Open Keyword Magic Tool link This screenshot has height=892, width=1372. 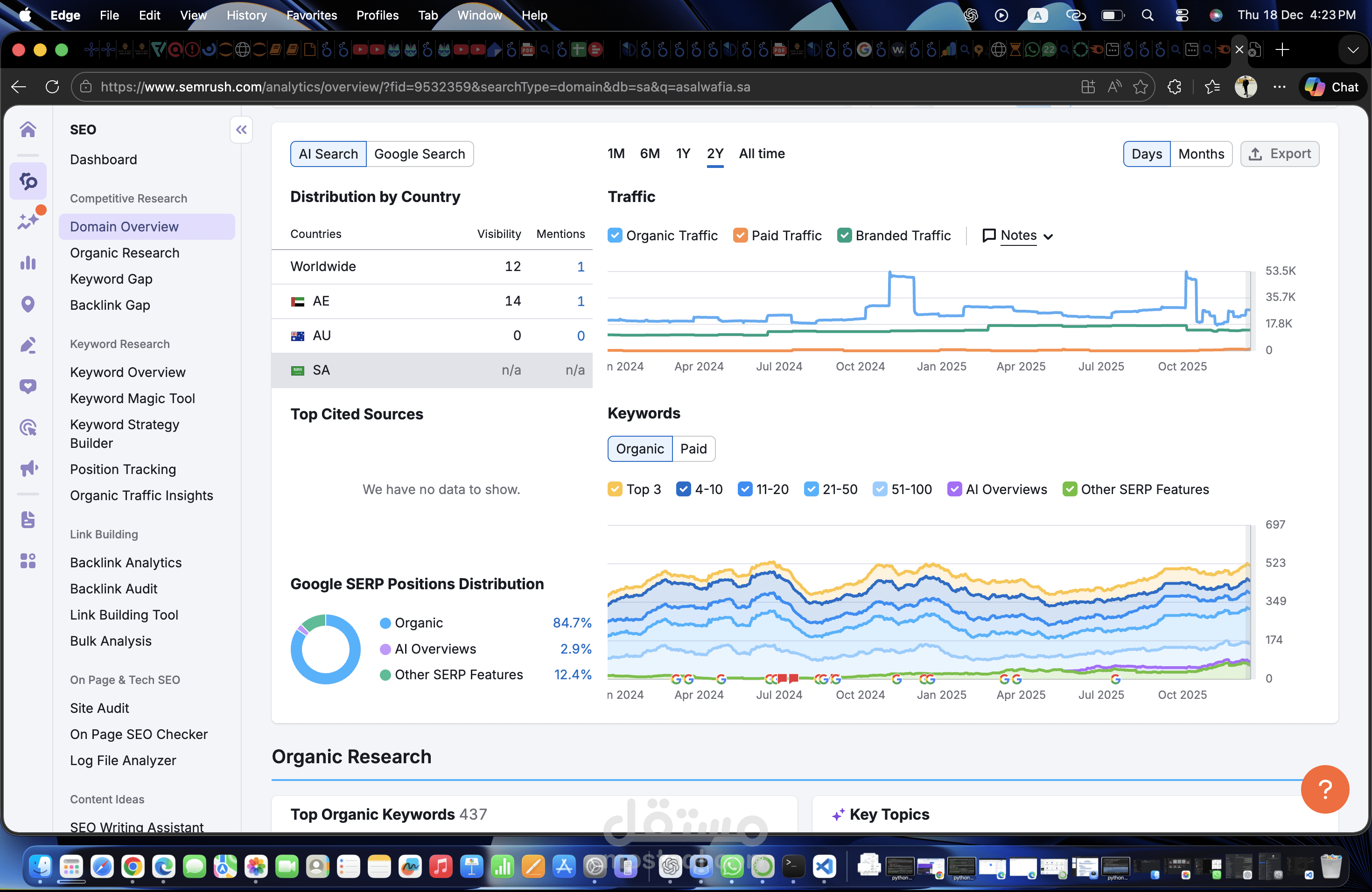pos(132,398)
